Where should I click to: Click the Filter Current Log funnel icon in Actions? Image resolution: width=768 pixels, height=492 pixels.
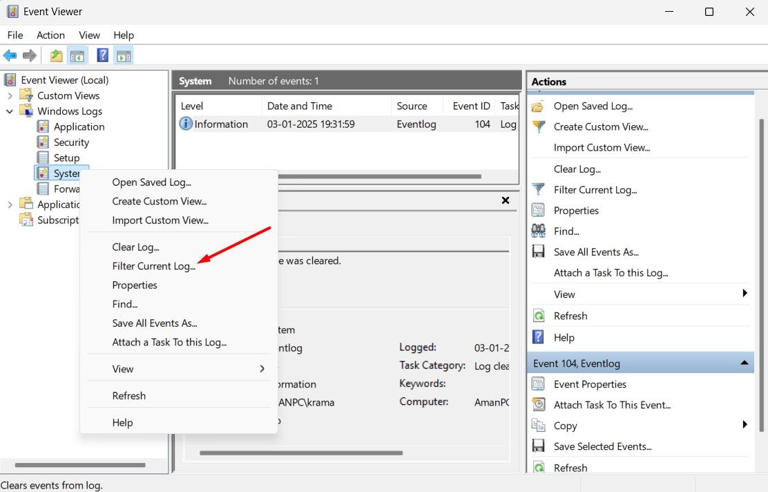click(539, 190)
